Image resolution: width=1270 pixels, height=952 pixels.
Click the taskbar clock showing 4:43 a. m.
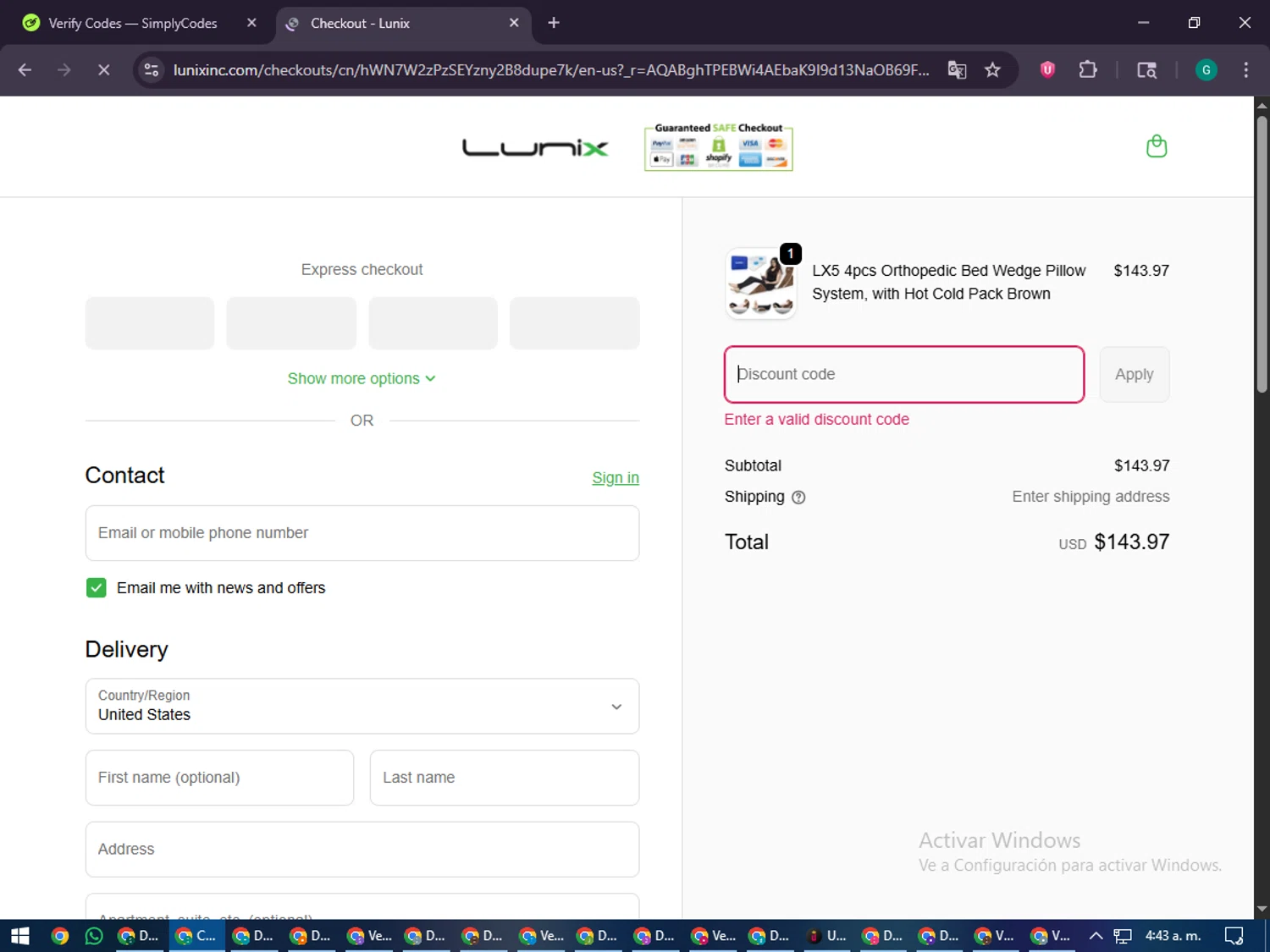(1173, 936)
